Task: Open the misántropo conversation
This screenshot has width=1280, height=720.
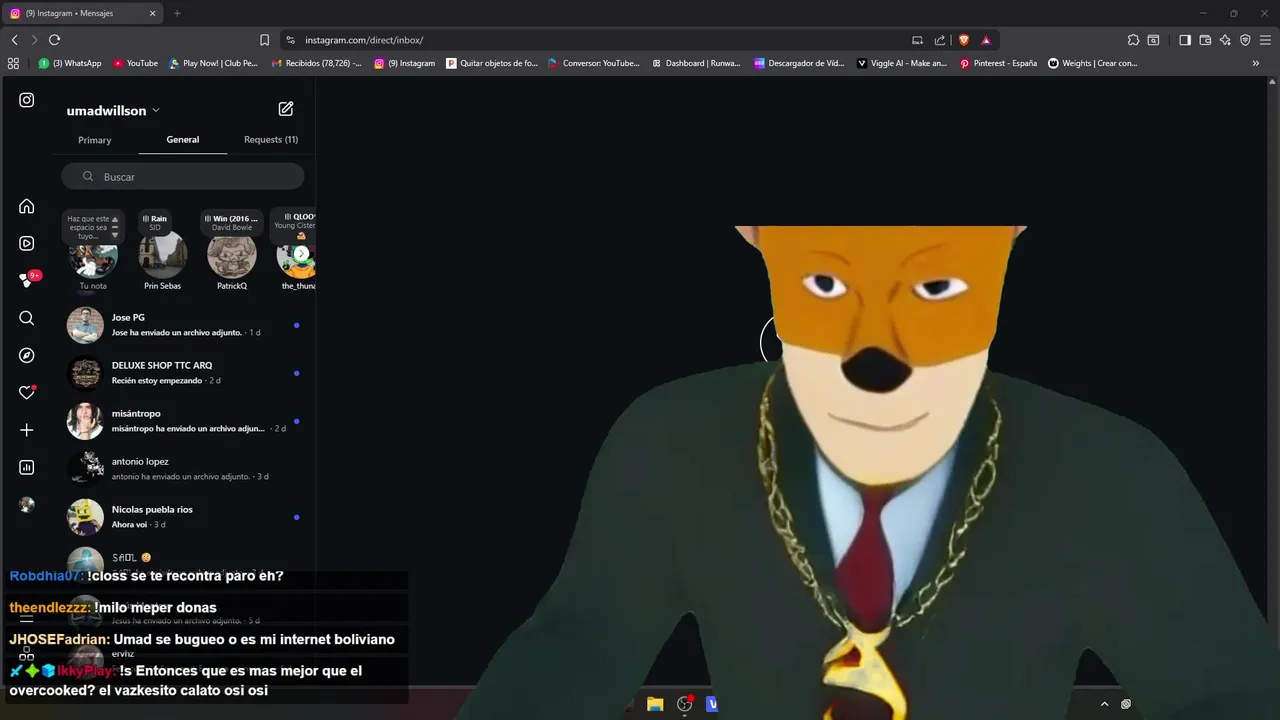Action: coord(185,421)
